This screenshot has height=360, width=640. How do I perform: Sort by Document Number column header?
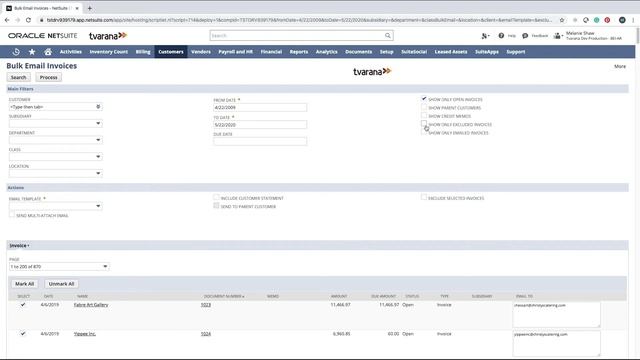(x=224, y=296)
